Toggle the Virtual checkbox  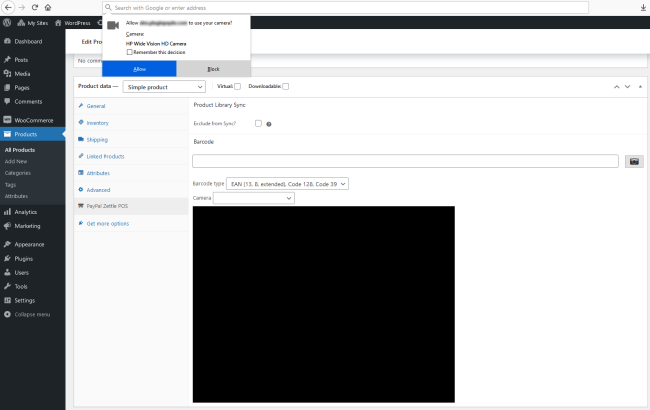point(237,87)
